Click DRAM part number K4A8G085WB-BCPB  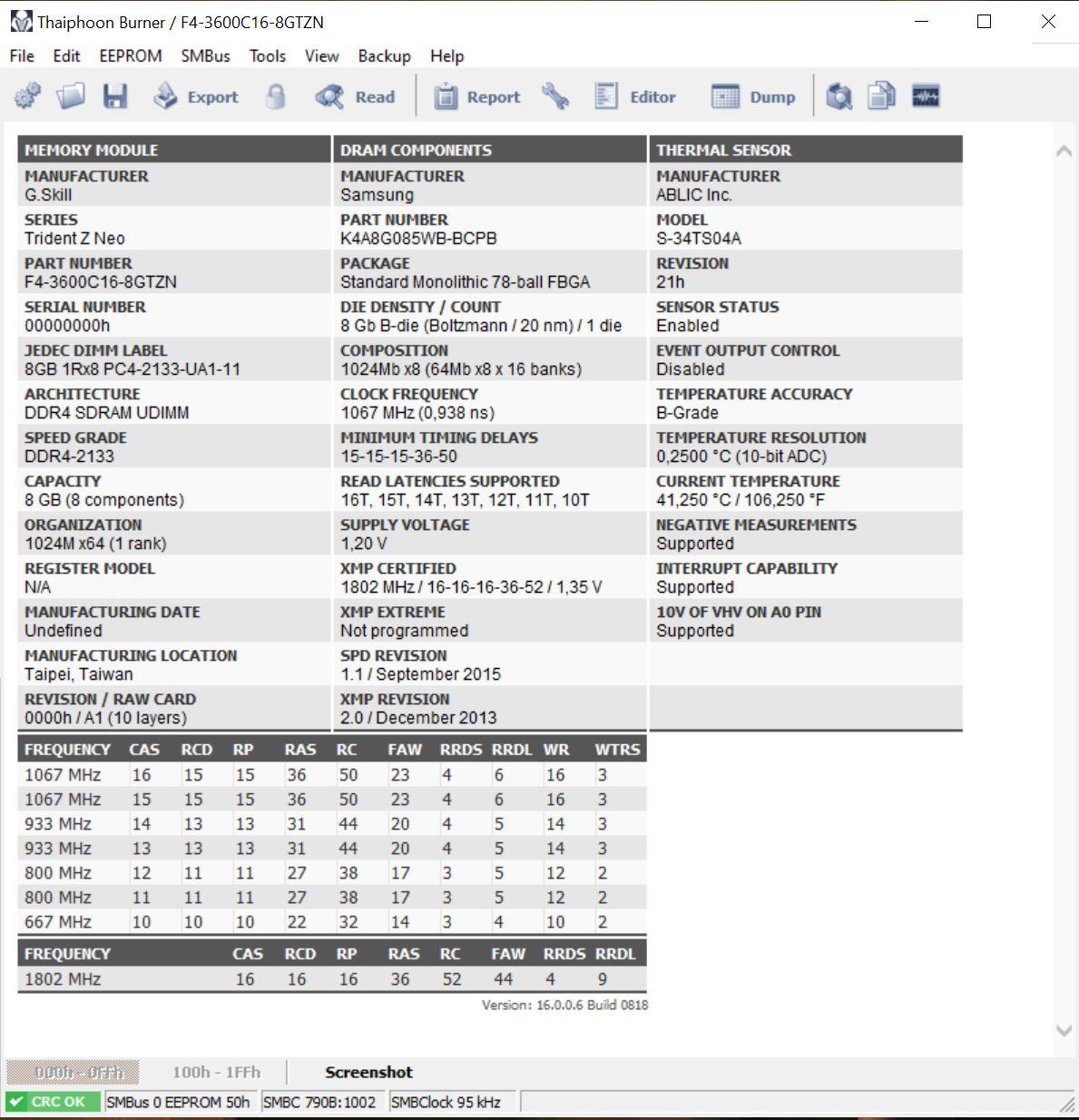click(x=418, y=239)
